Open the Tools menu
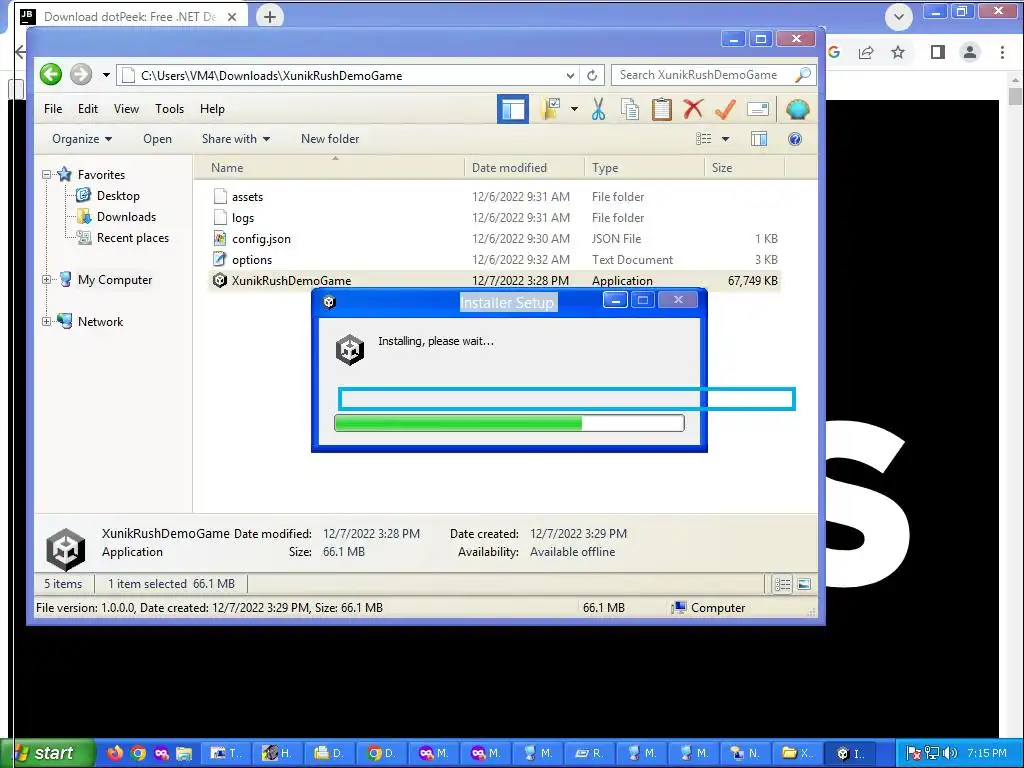The height and width of the screenshot is (768, 1024). click(x=169, y=109)
